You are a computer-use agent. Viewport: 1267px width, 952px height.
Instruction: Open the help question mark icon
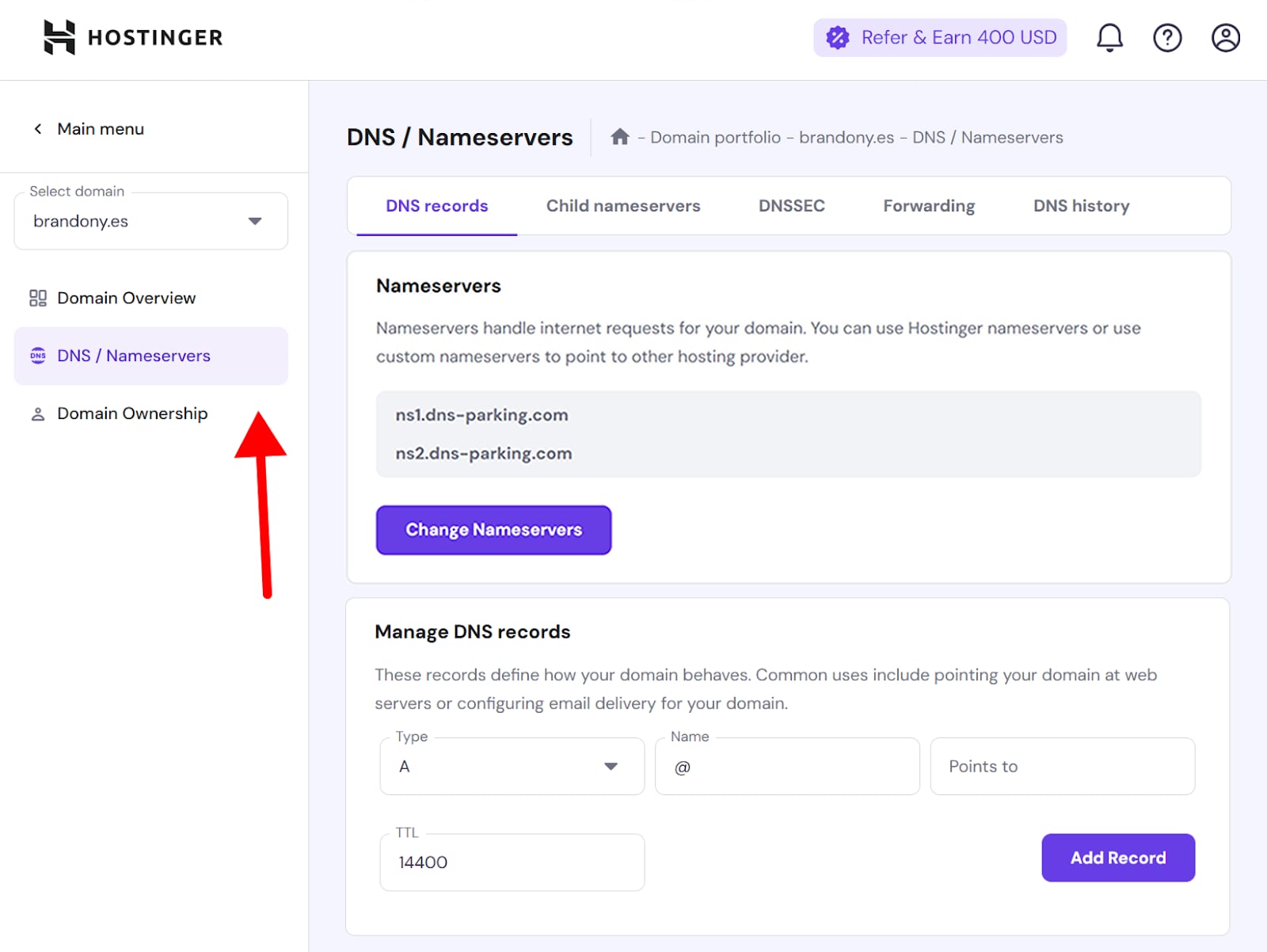coord(1167,37)
